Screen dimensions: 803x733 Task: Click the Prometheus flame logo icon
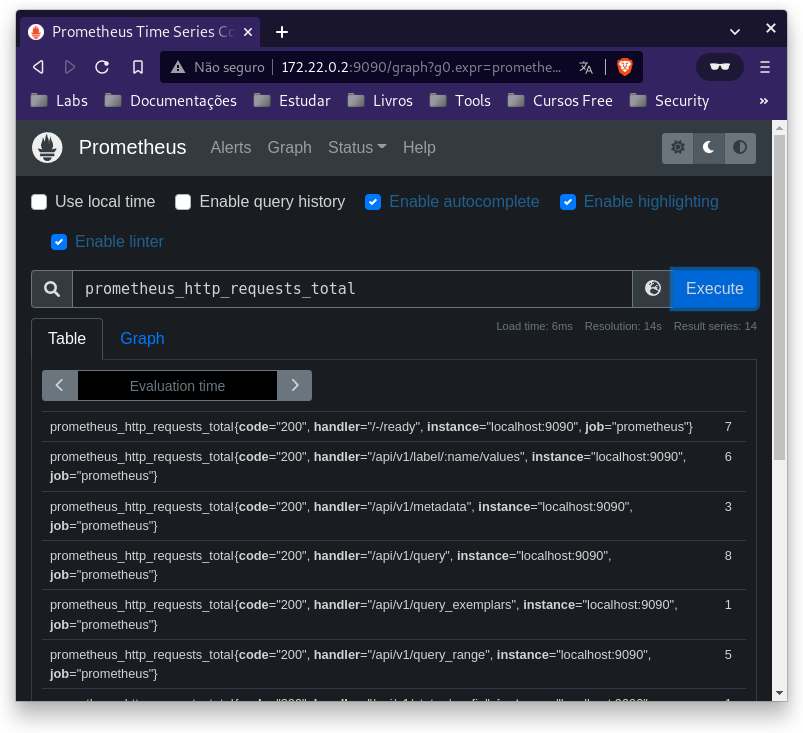[47, 148]
